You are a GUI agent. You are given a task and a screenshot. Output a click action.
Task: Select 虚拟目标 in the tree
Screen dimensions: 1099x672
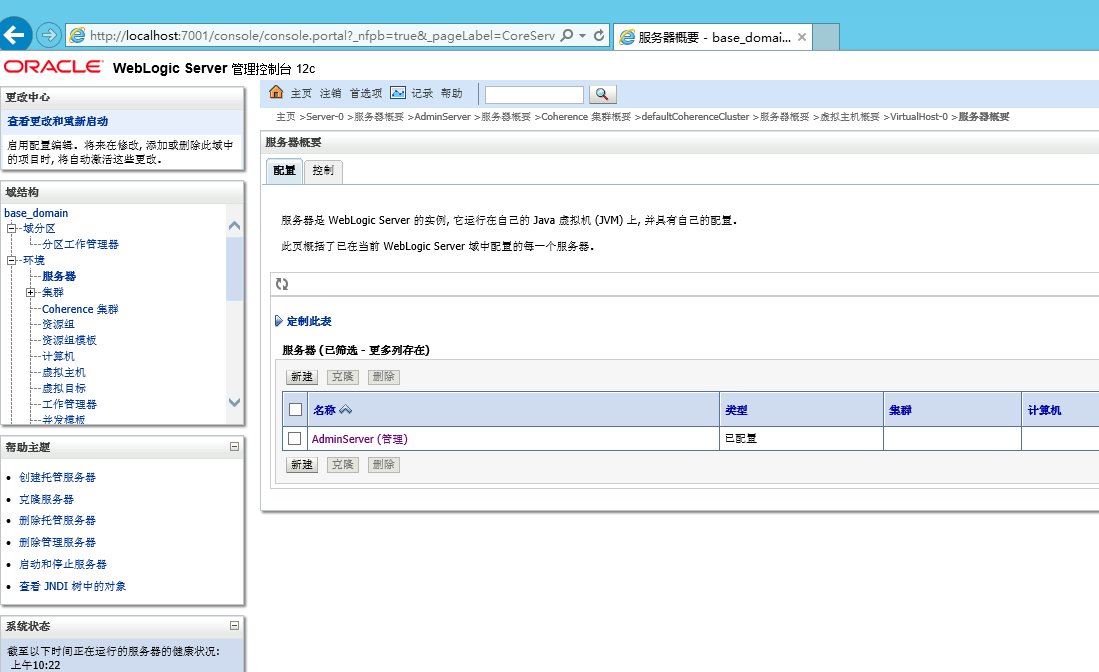pos(64,388)
